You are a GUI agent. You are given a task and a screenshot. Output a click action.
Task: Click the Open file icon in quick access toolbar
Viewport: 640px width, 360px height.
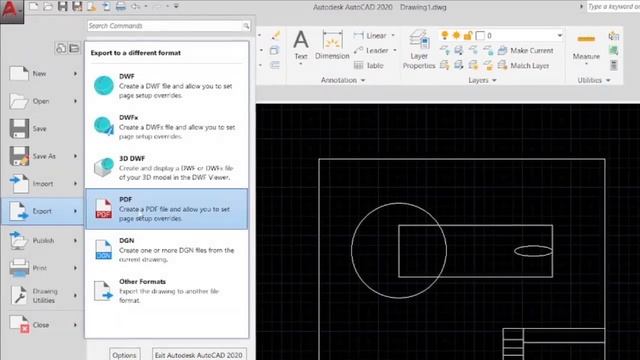(x=48, y=6)
